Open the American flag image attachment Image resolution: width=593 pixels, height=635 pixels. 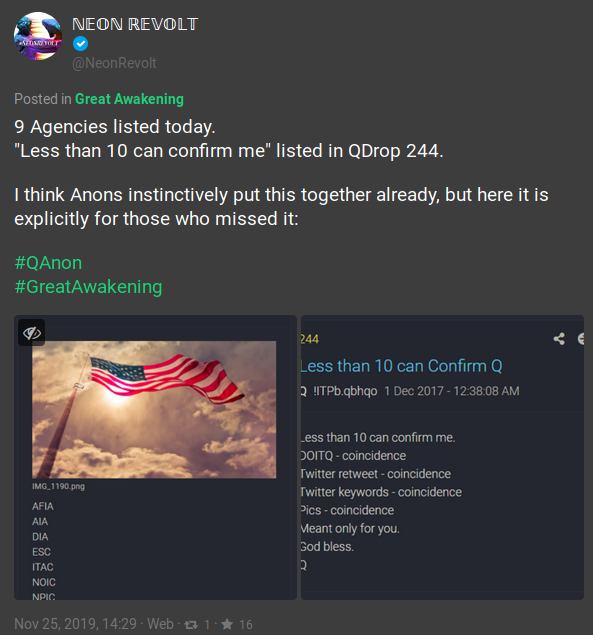tap(154, 409)
